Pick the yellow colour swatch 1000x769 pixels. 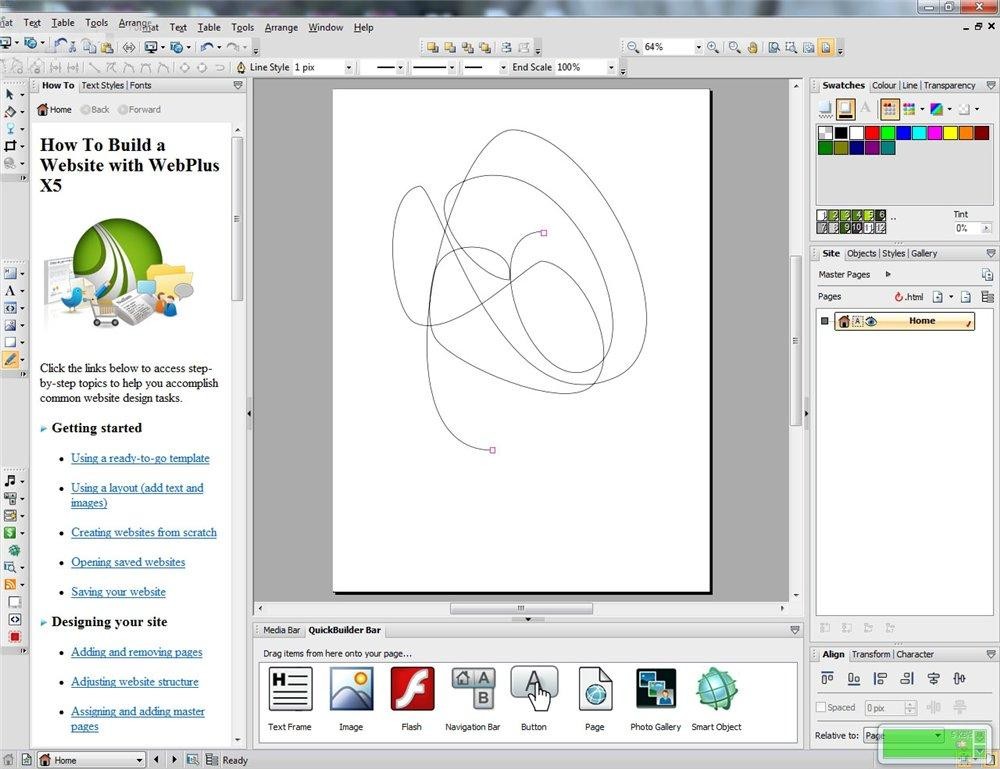coord(950,133)
